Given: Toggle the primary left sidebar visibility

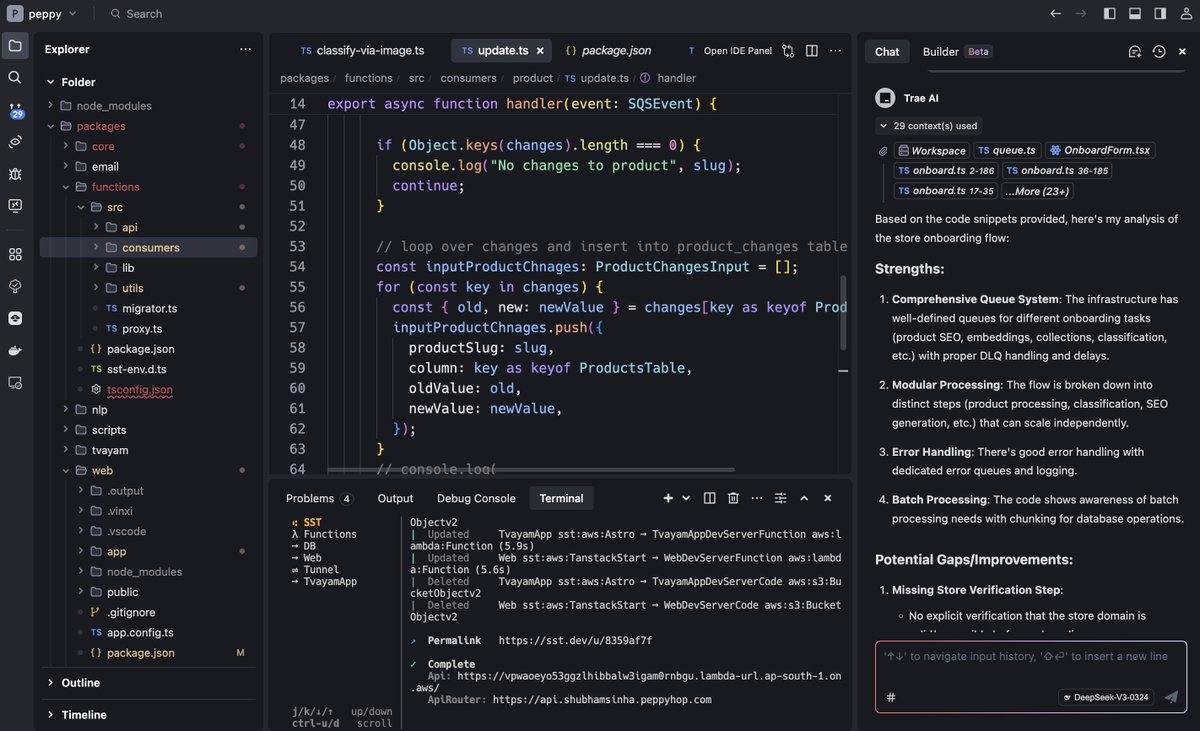Looking at the screenshot, I should click(x=1110, y=14).
